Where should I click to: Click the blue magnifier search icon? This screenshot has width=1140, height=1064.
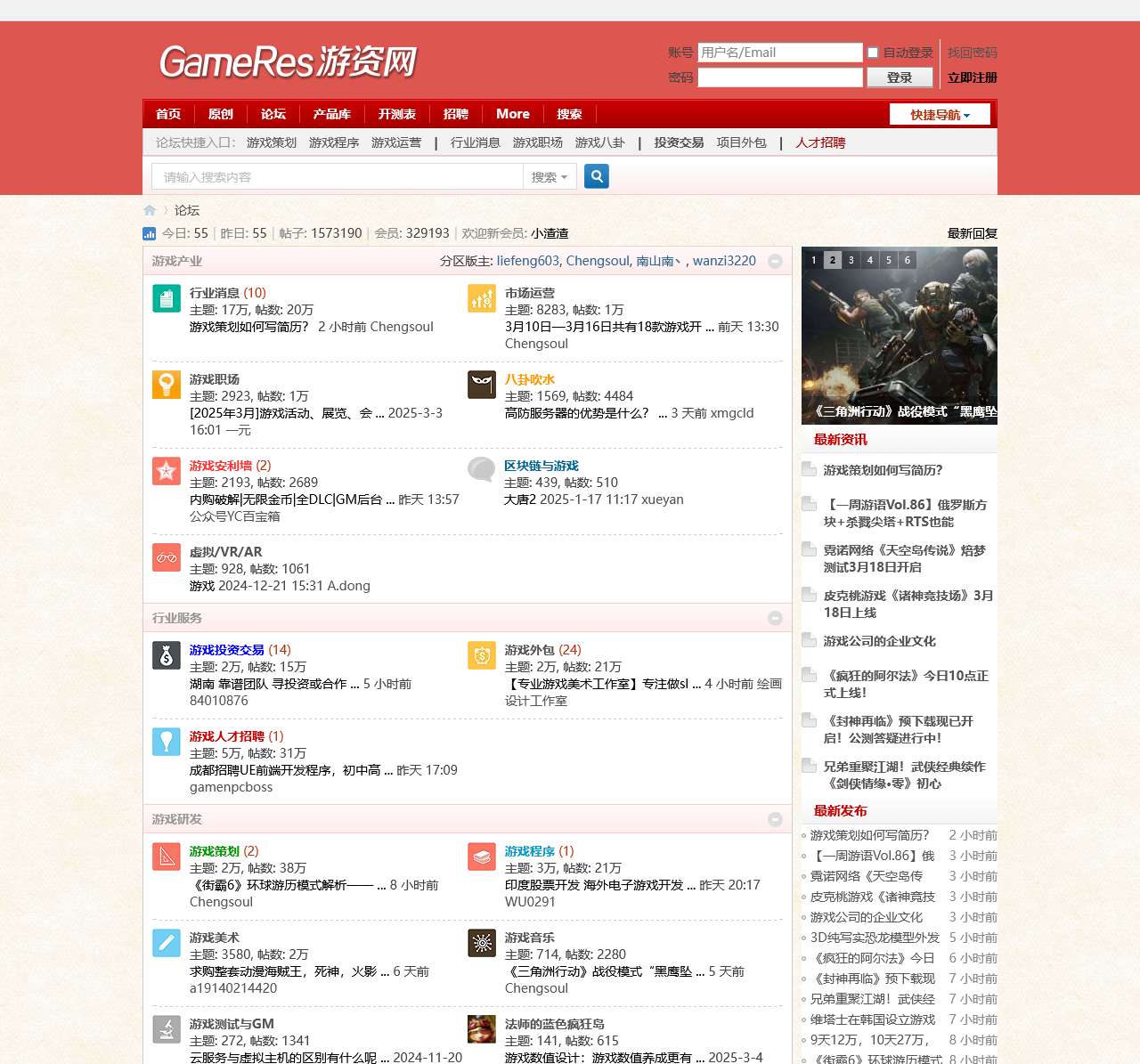point(597,176)
